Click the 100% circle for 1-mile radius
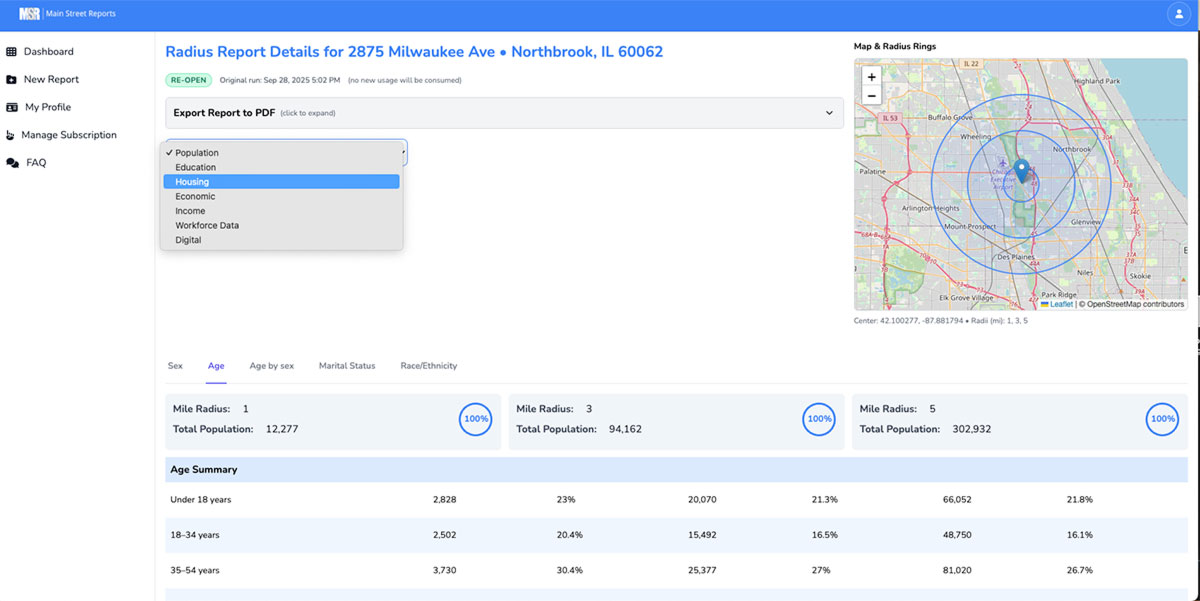 tap(475, 419)
